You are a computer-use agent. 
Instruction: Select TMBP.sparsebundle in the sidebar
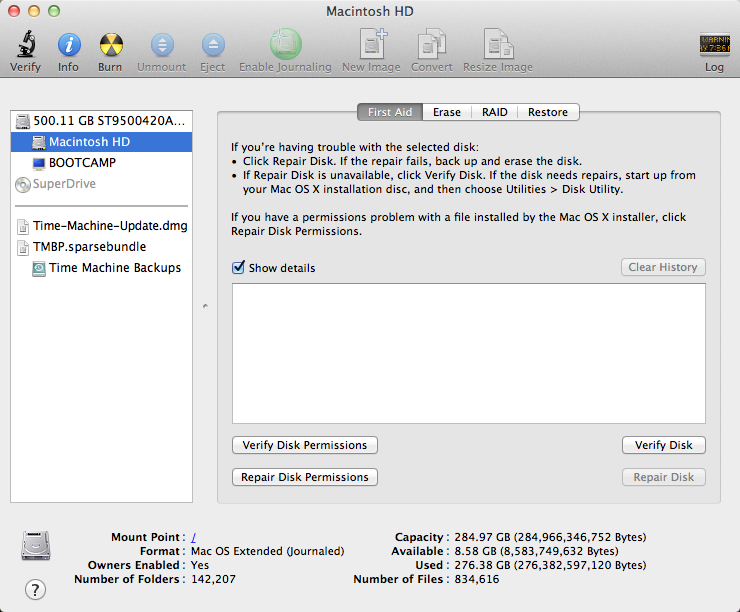click(101, 247)
